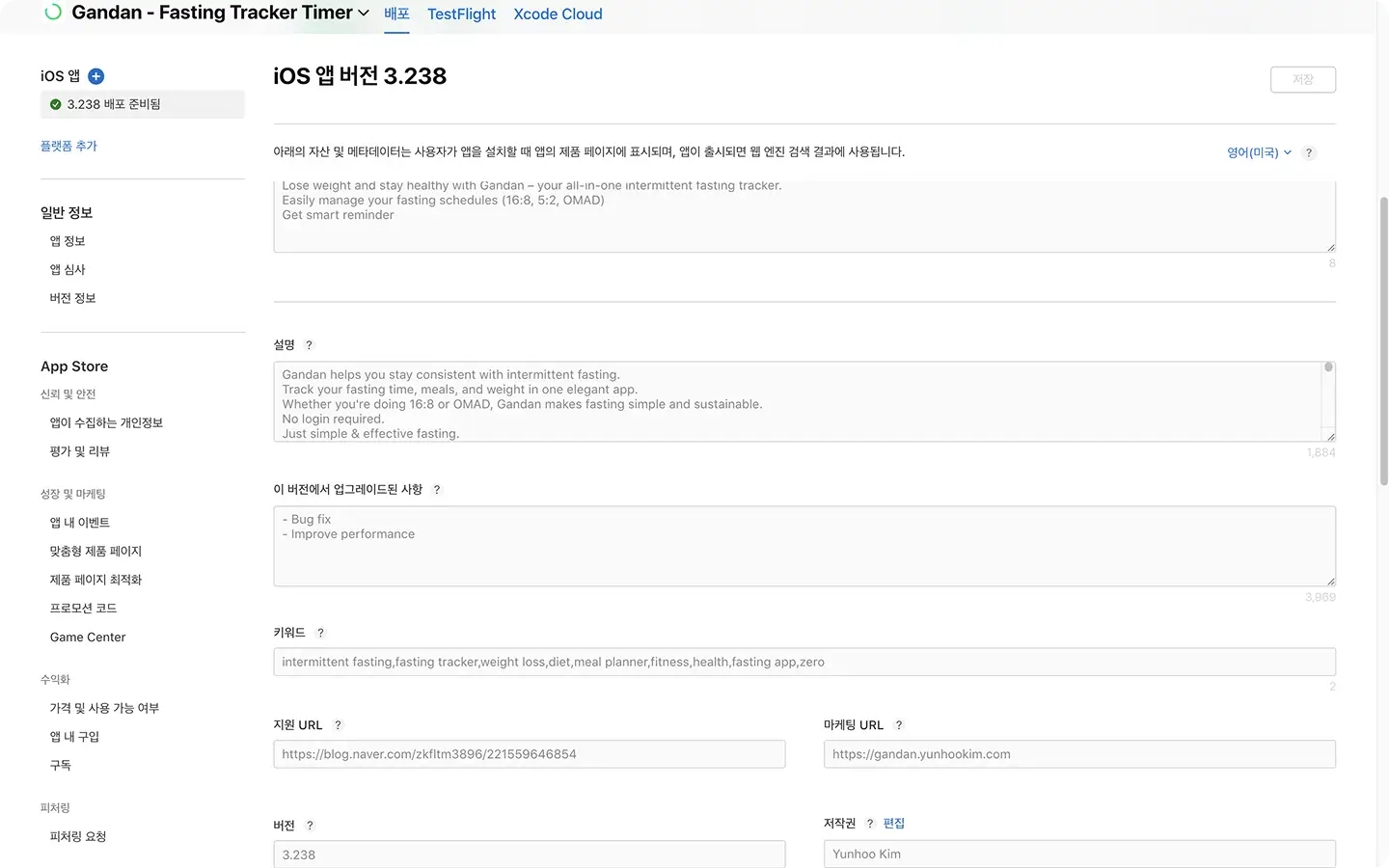Open 가격 및 사용 가능 여부
The width and height of the screenshot is (1389, 868).
(104, 708)
